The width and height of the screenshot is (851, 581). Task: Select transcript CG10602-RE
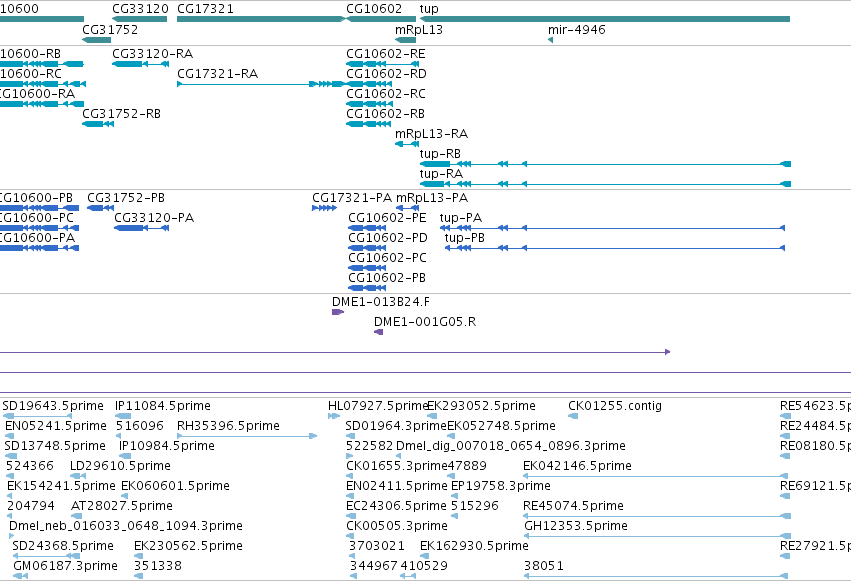click(x=386, y=54)
